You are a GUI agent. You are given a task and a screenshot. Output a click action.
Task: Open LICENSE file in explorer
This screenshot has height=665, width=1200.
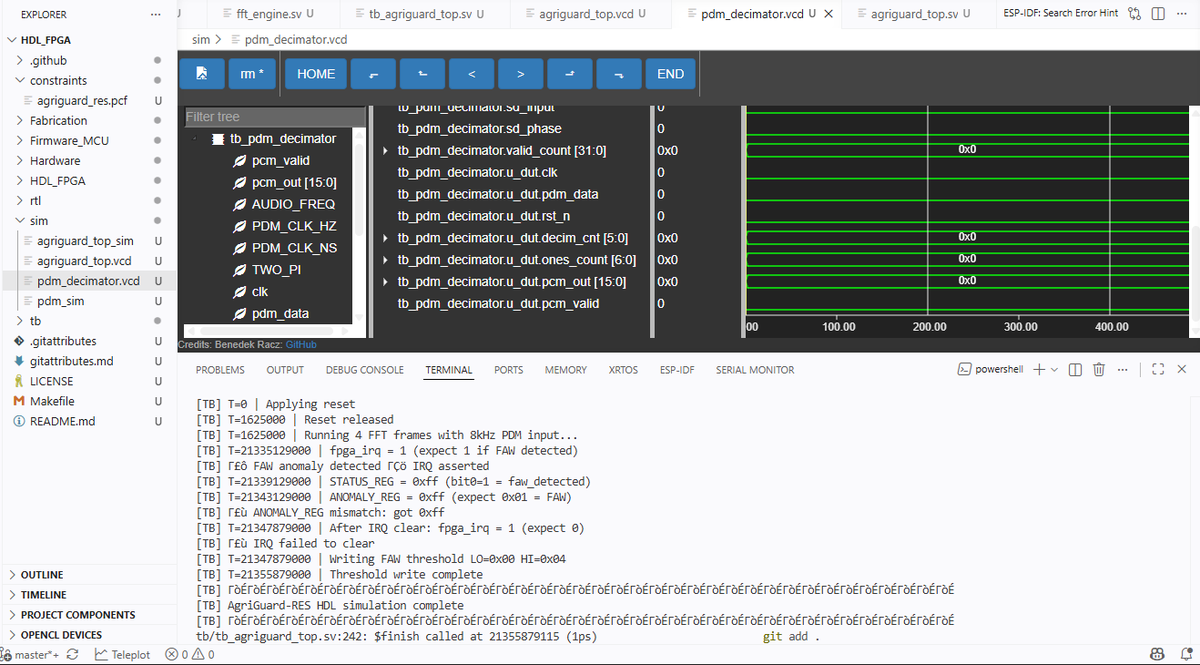click(88, 381)
